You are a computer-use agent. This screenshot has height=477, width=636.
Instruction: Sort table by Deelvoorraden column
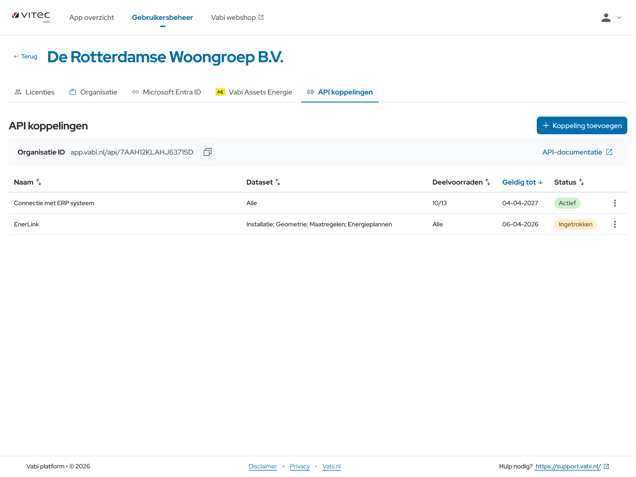(x=461, y=182)
